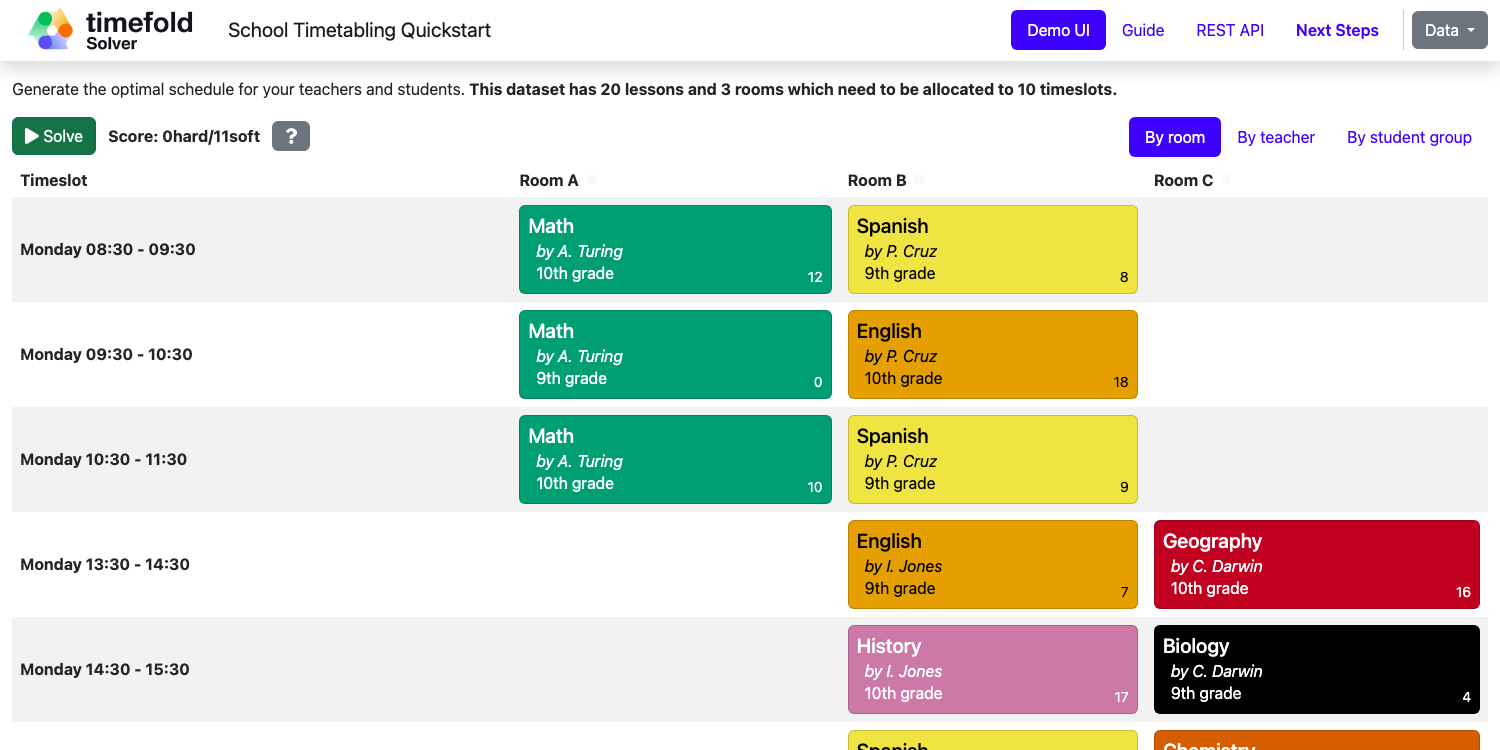Switch to the By teacher view
Image resolution: width=1500 pixels, height=750 pixels.
(1275, 137)
